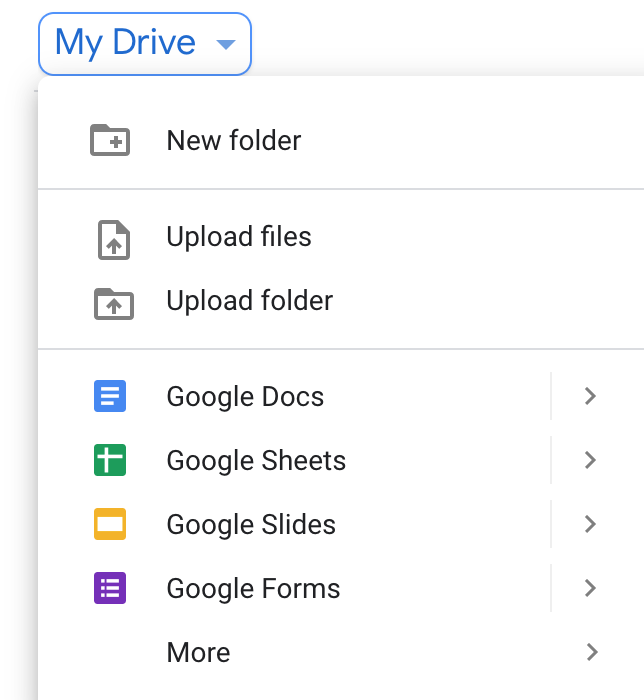Click the blue Google Docs icon
644x700 pixels.
(x=110, y=397)
